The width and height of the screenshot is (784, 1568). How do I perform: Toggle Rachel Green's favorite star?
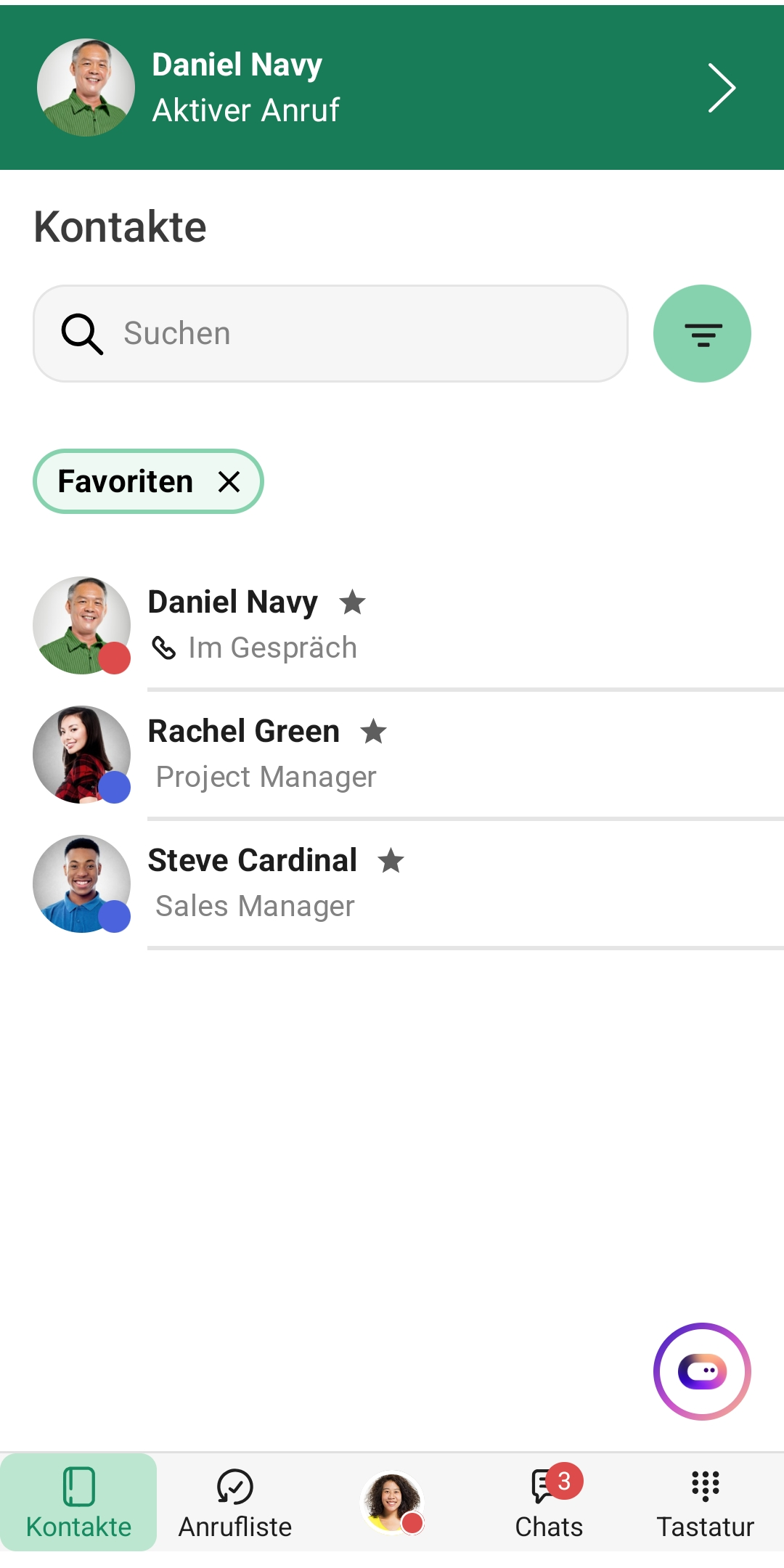pos(374,731)
